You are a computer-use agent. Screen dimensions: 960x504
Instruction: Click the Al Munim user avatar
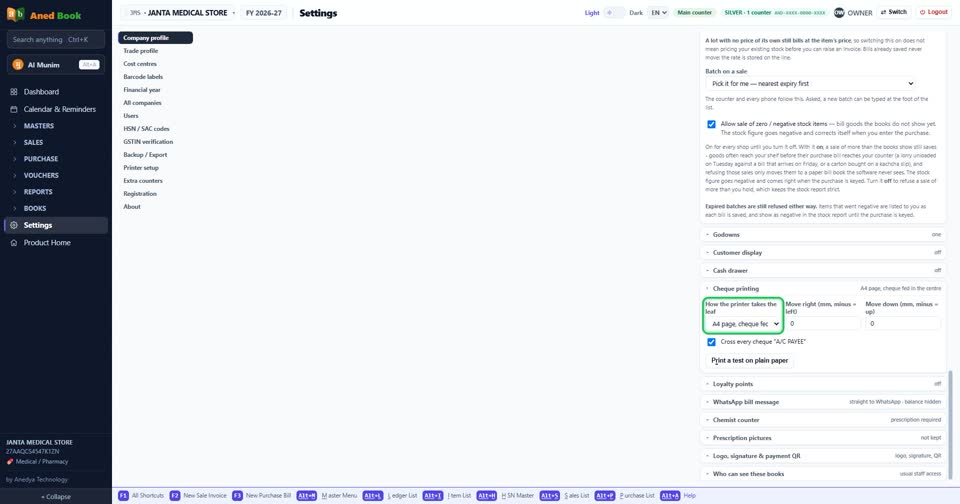pos(18,65)
